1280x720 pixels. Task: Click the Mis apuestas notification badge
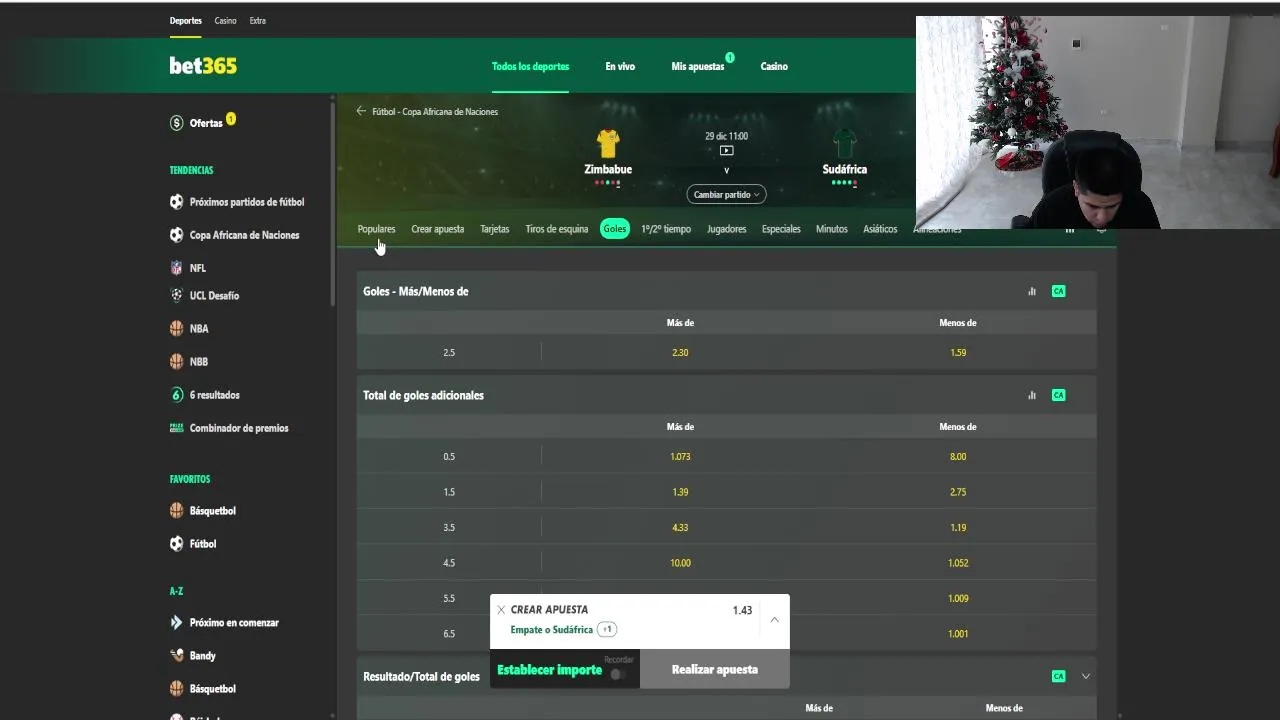(x=730, y=58)
